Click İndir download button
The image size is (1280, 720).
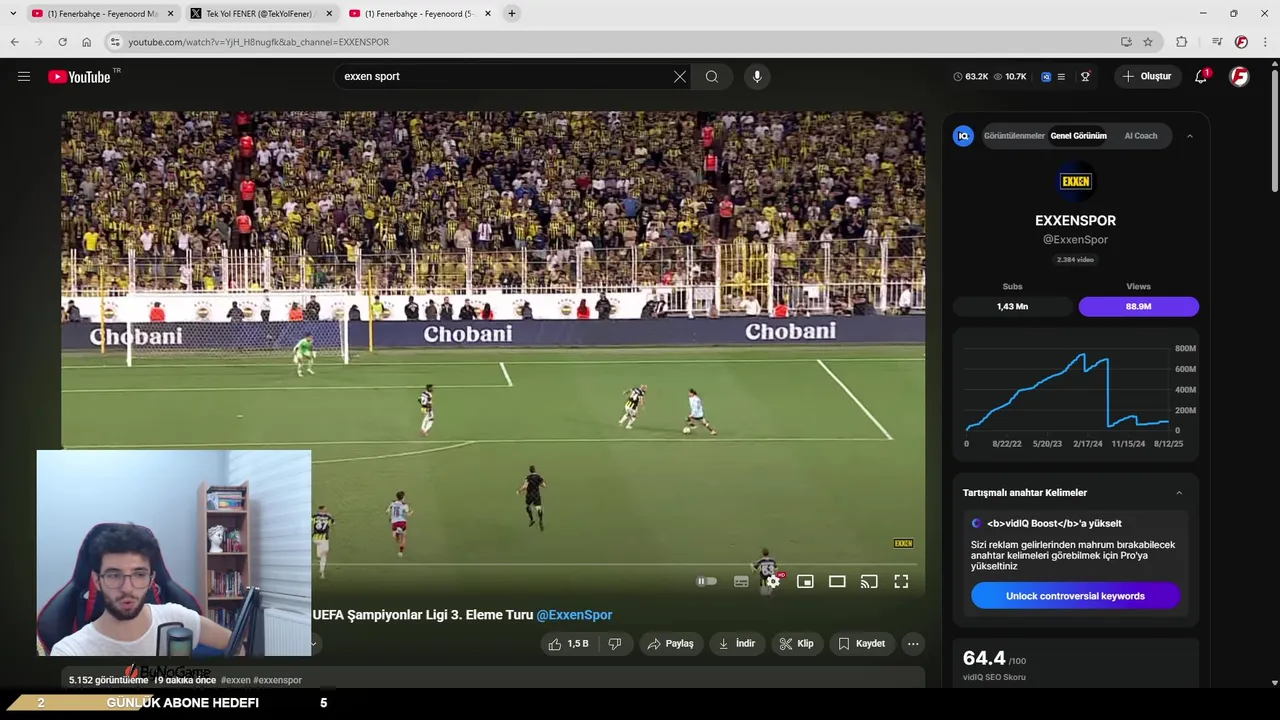(x=737, y=644)
